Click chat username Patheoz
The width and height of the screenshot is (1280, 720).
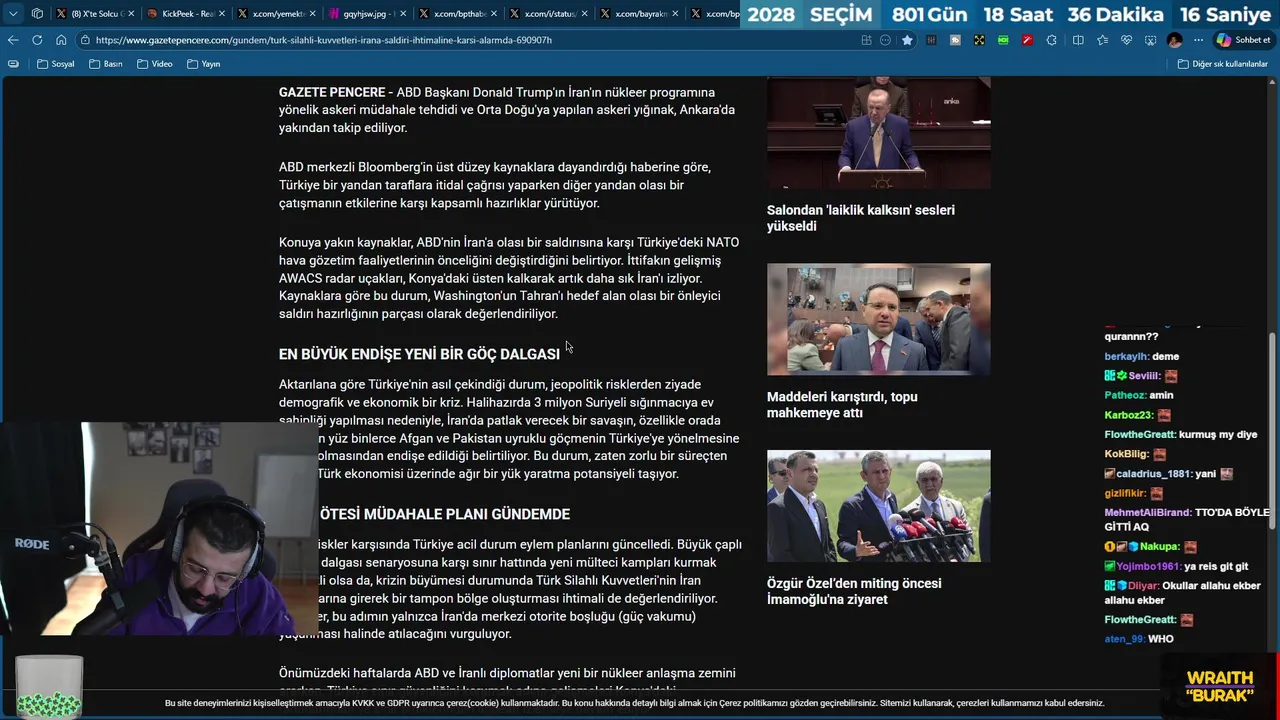pos(1125,395)
